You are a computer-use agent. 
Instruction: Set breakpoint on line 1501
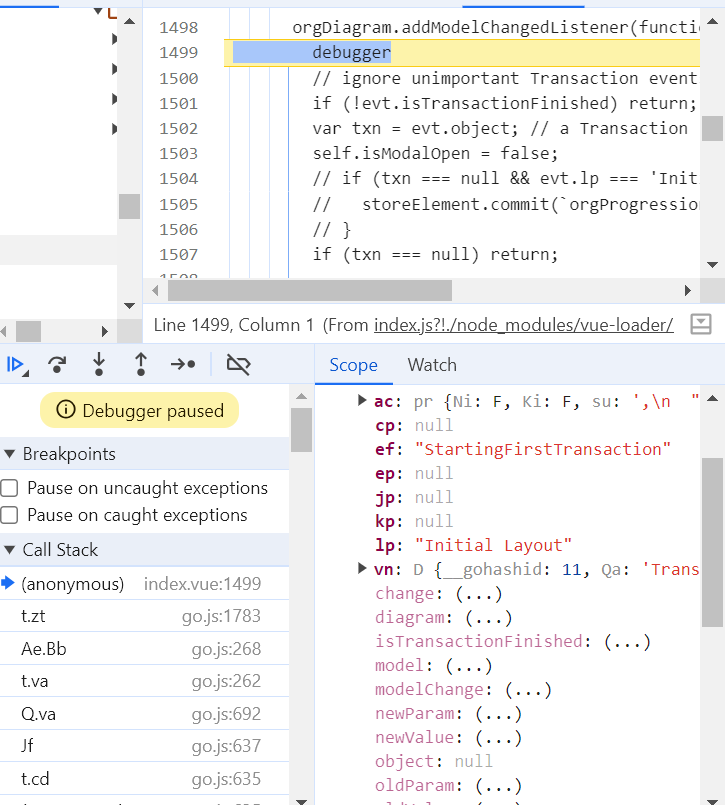tap(178, 103)
